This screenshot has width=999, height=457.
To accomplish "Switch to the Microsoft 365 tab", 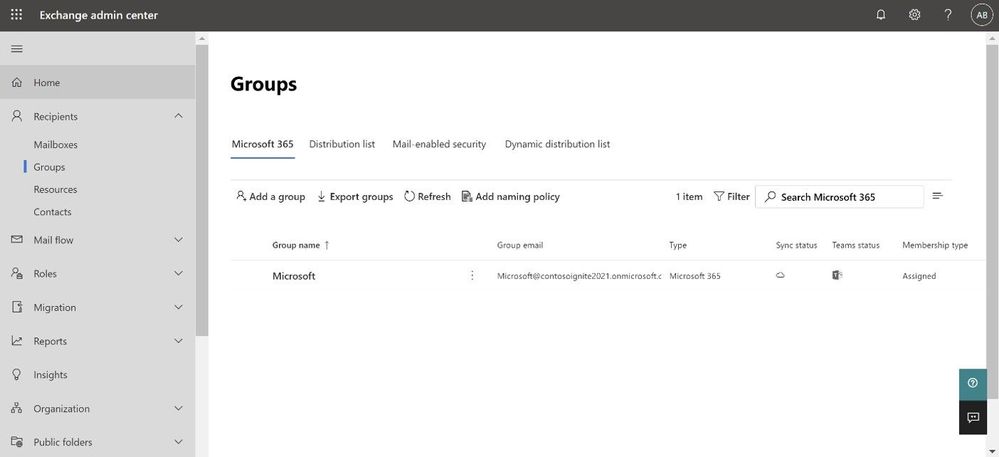I will tap(262, 144).
